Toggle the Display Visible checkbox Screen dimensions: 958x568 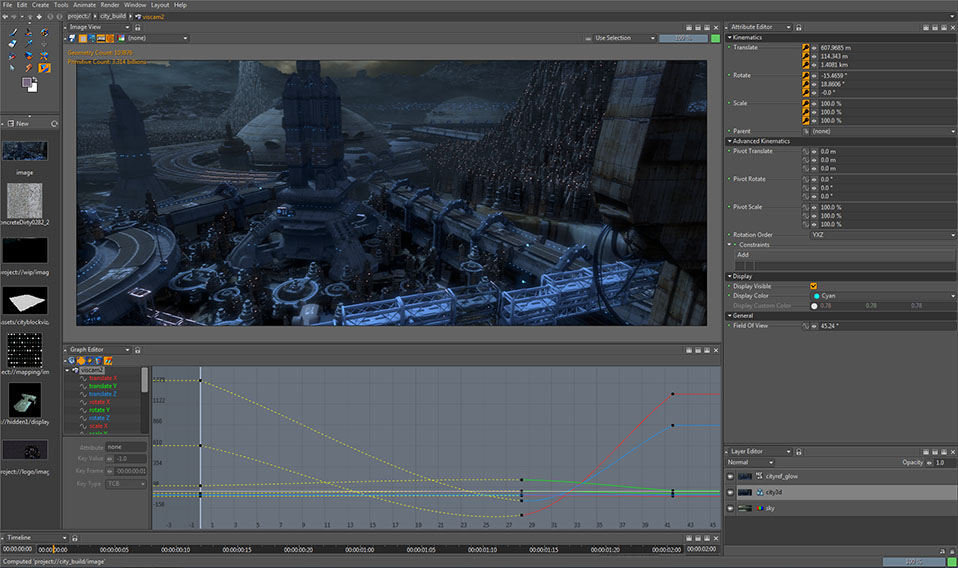click(813, 286)
